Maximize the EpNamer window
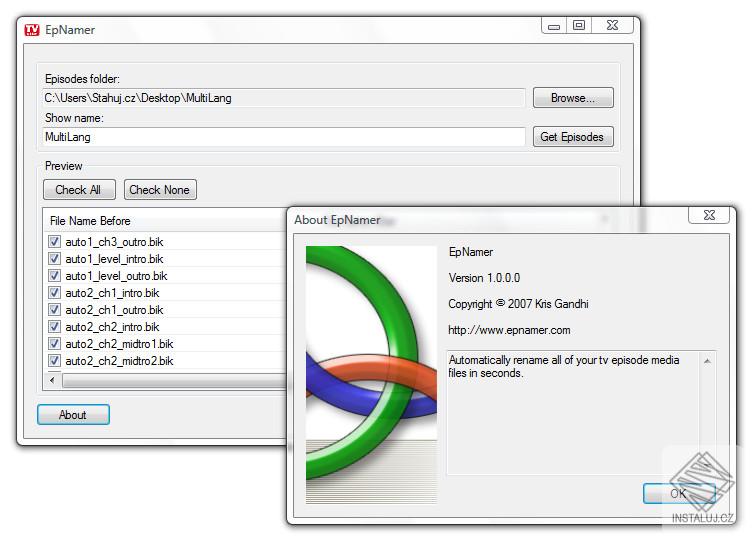753x545 pixels. tap(579, 25)
